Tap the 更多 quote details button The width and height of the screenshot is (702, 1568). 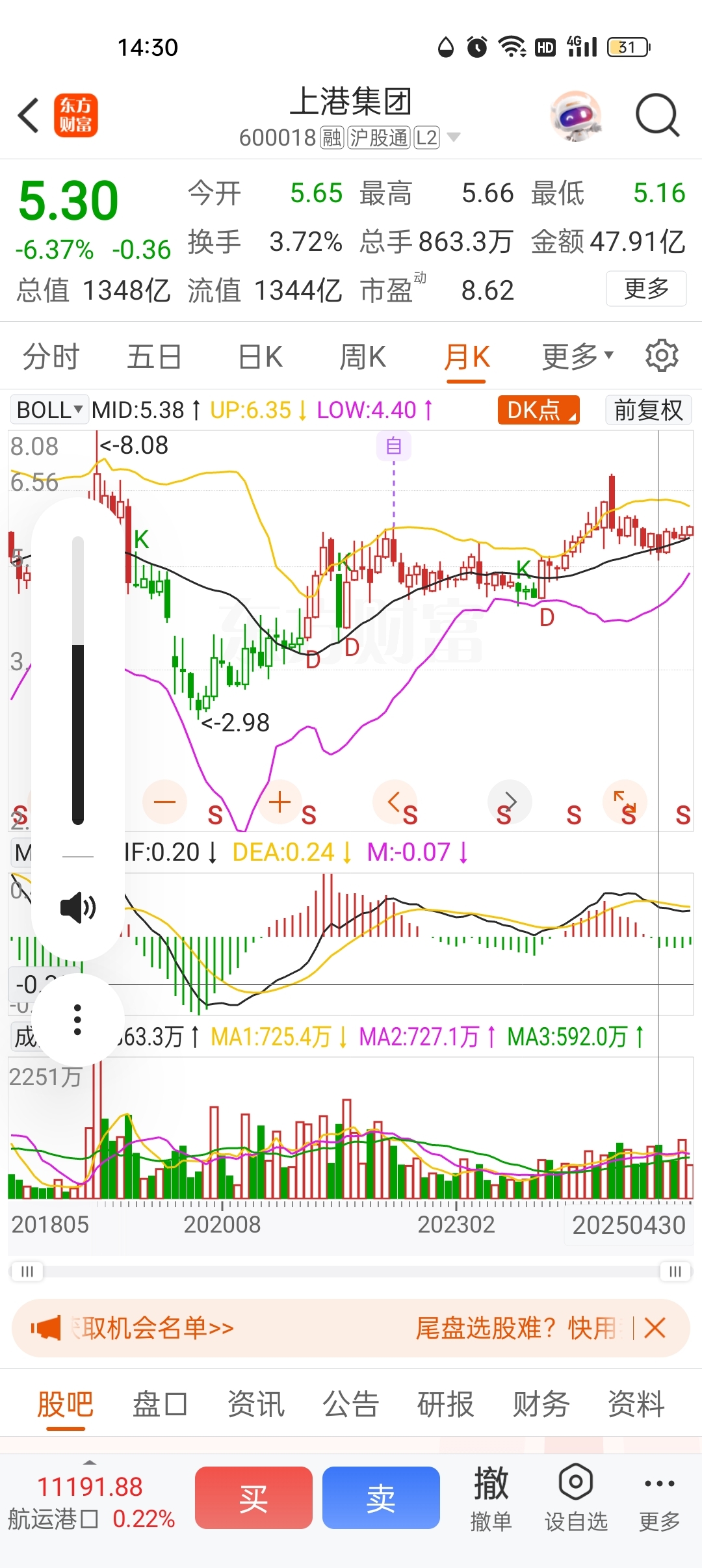click(x=646, y=288)
